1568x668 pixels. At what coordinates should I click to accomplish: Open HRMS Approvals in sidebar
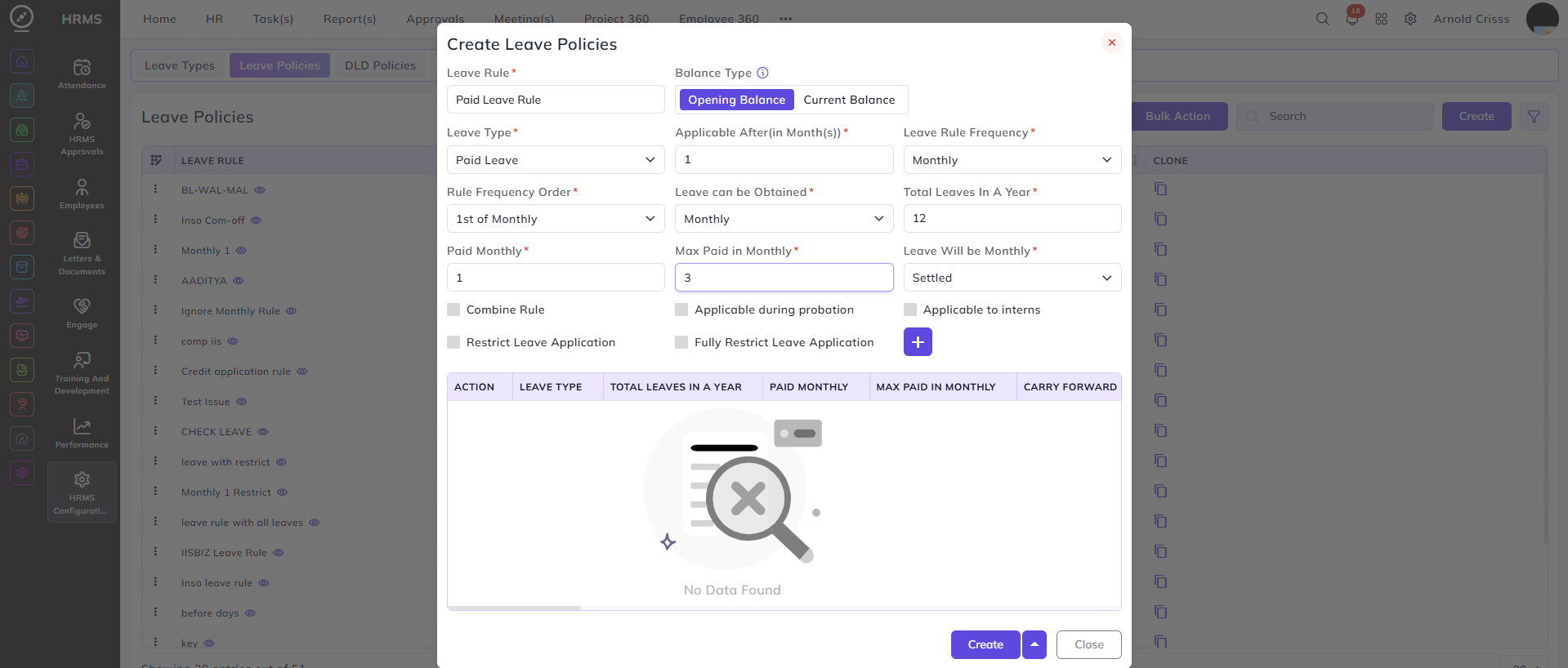pyautogui.click(x=82, y=133)
